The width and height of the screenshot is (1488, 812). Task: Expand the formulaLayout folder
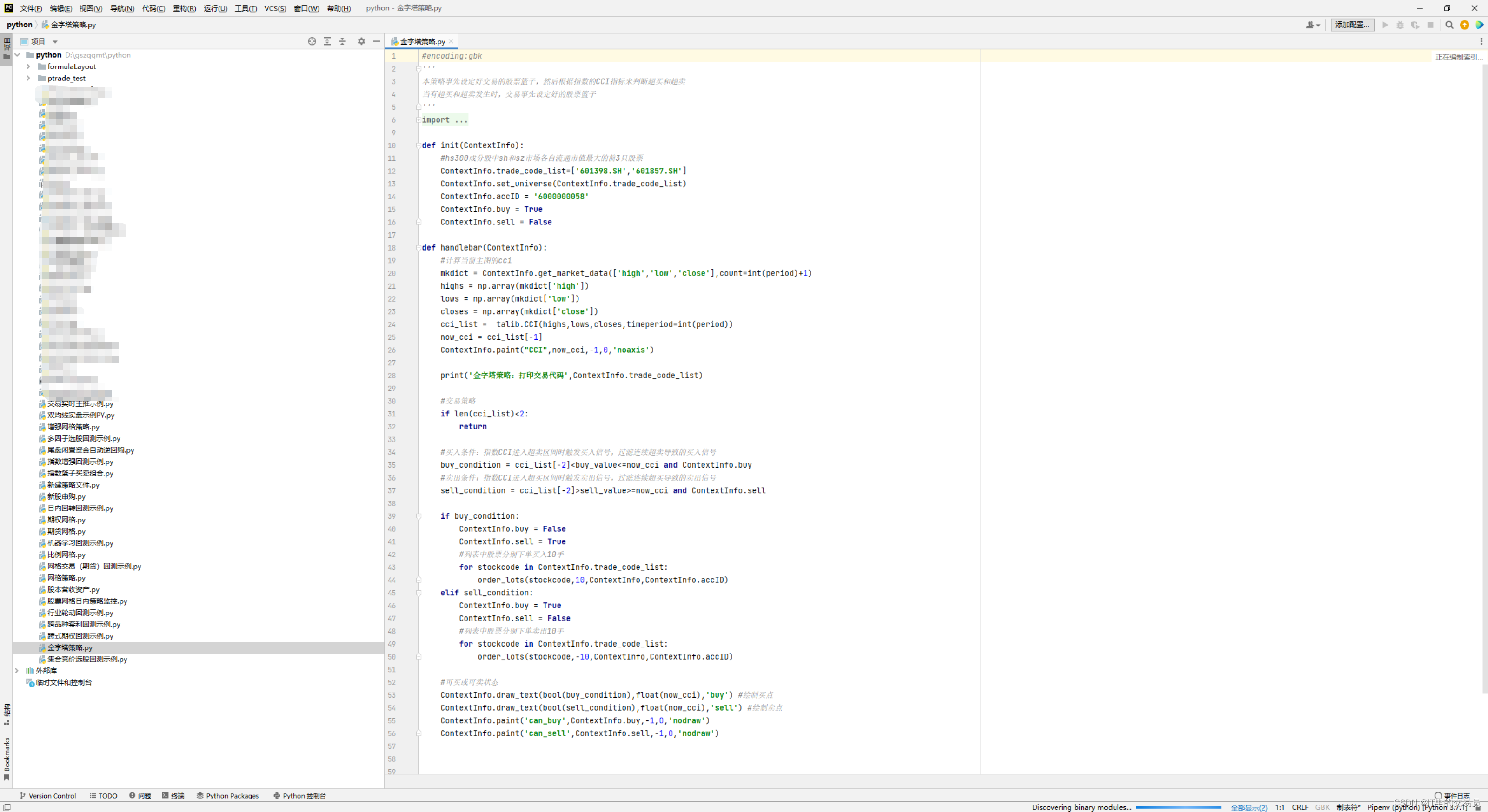[x=28, y=66]
